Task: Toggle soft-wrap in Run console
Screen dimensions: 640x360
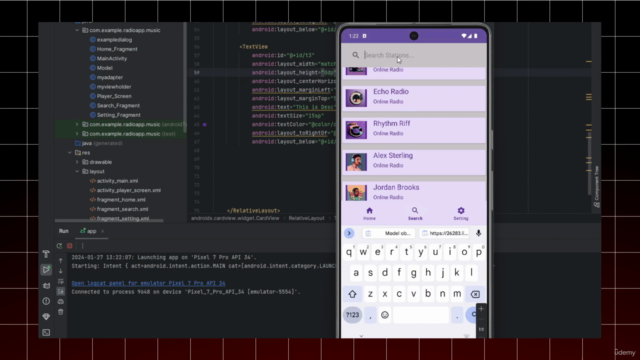Action: [61, 281]
